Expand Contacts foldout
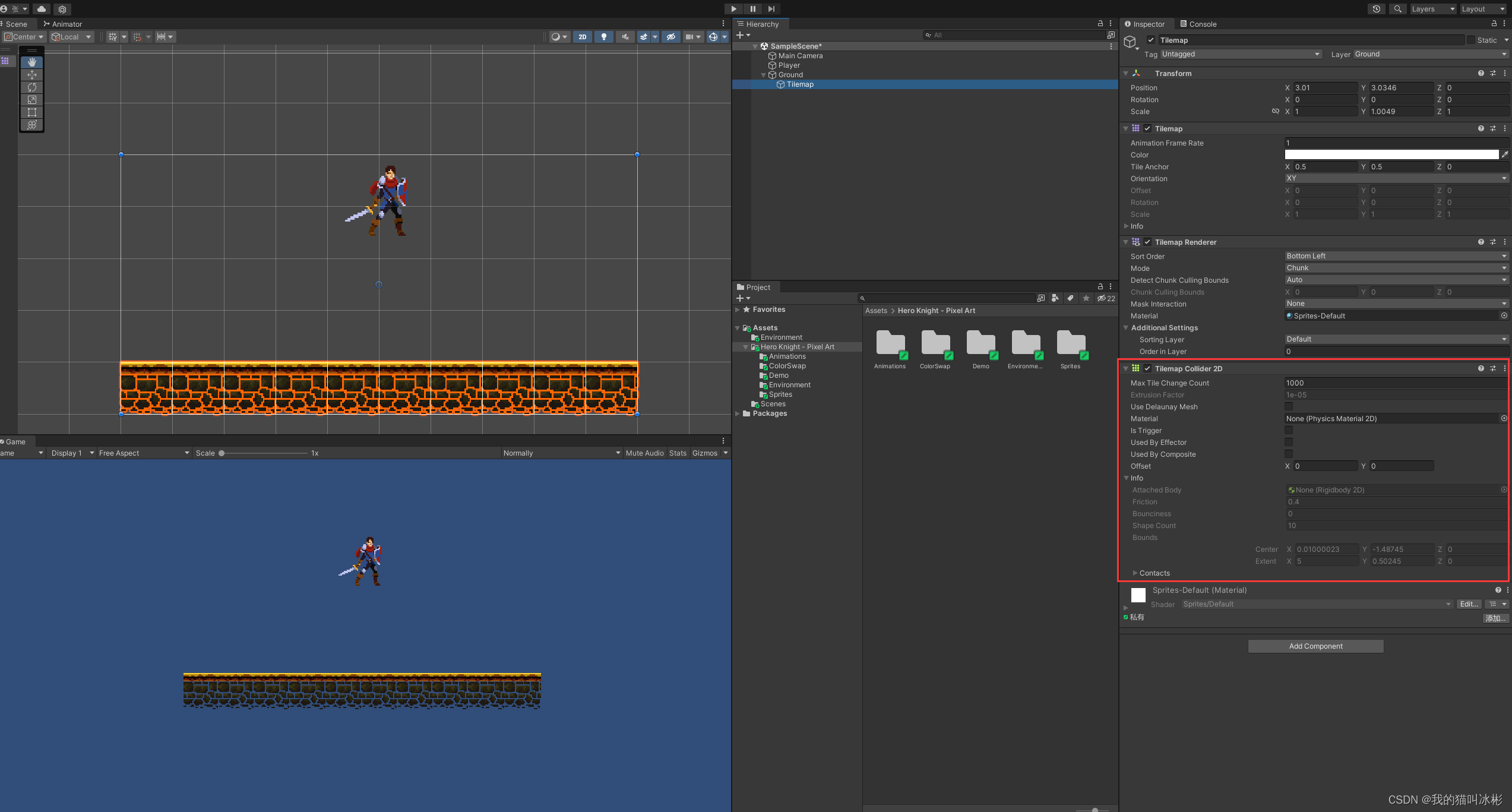This screenshot has height=812, width=1512. coord(1135,573)
